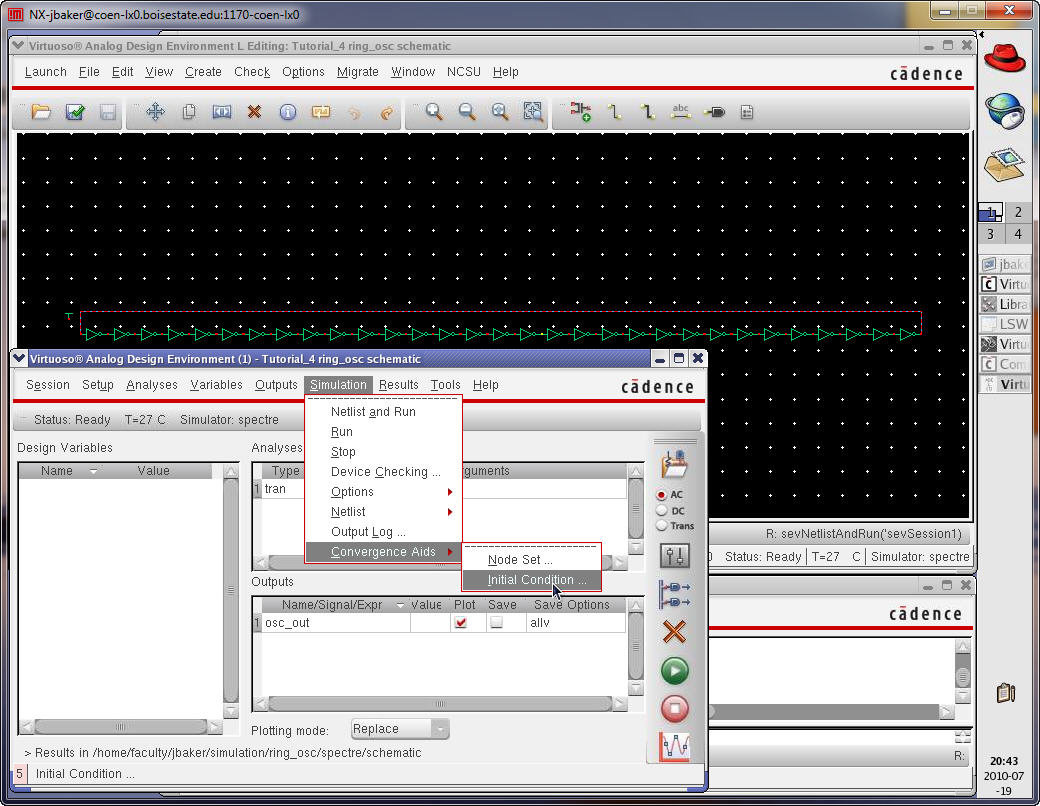Viewport: 1040px width, 806px height.
Task: Open the Results menu in ADE
Action: click(x=398, y=385)
